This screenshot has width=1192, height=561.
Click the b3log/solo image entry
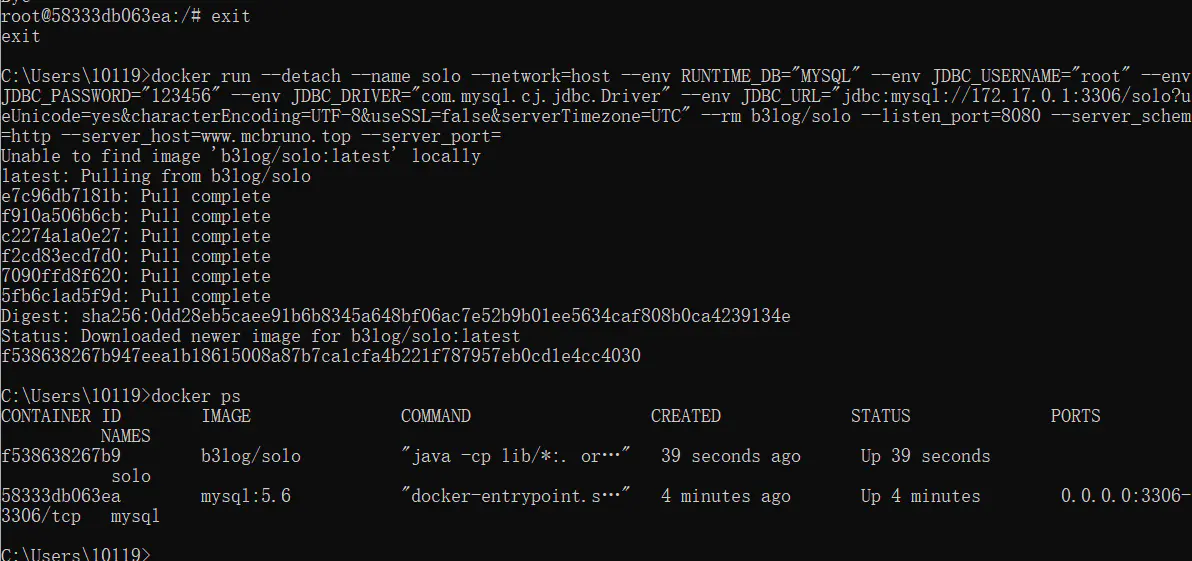click(x=251, y=456)
